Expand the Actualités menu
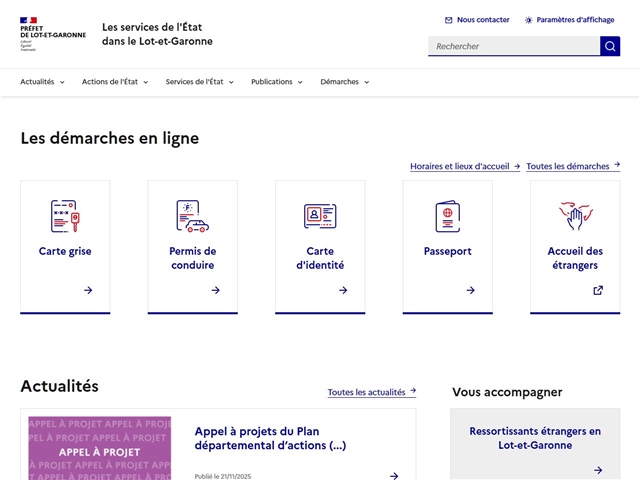Viewport: 640px width, 480px height. (x=42, y=82)
